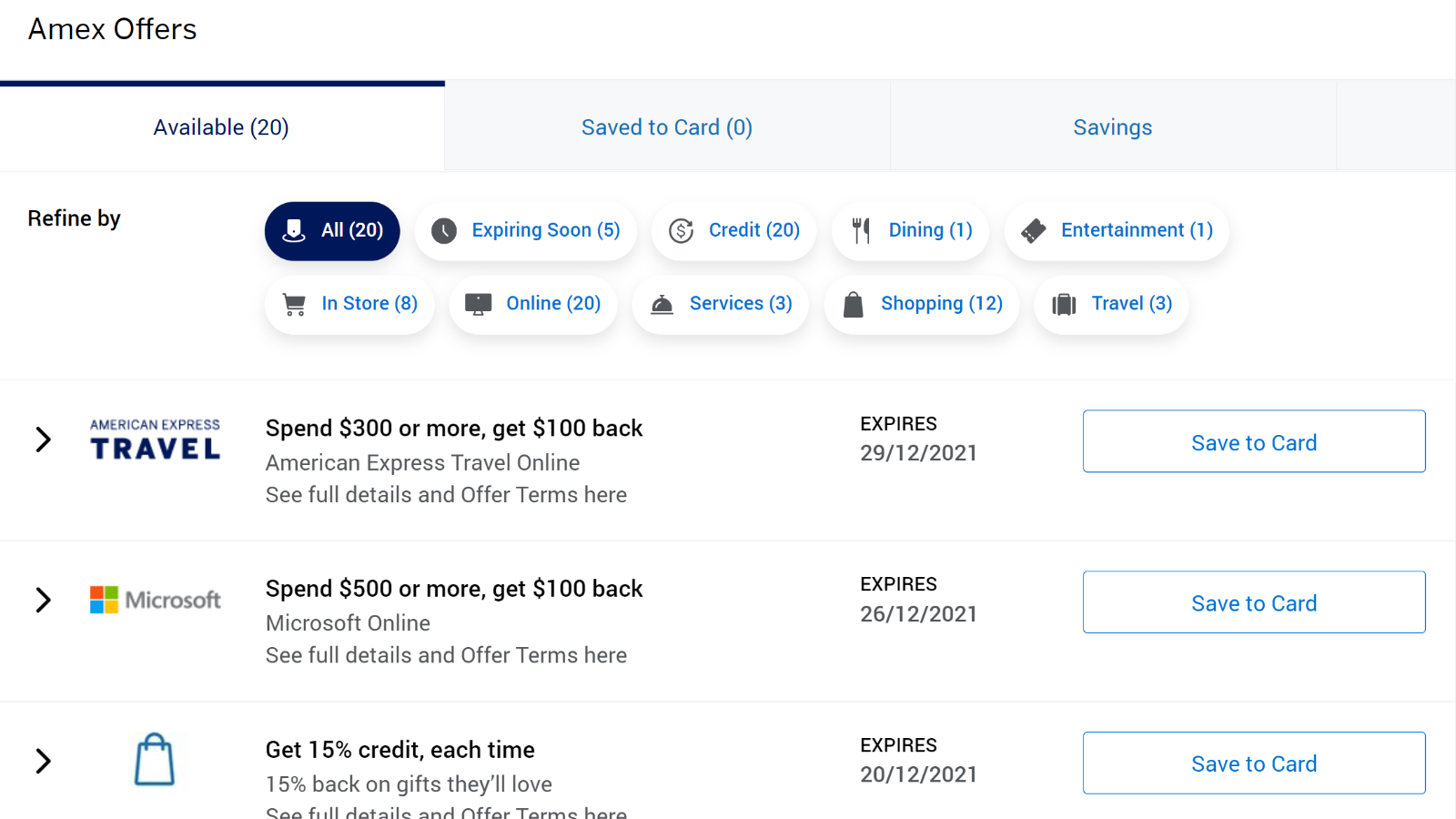Screen dimensions: 1456x819
Task: Filter offers by Shopping (12)
Action: pos(922,305)
